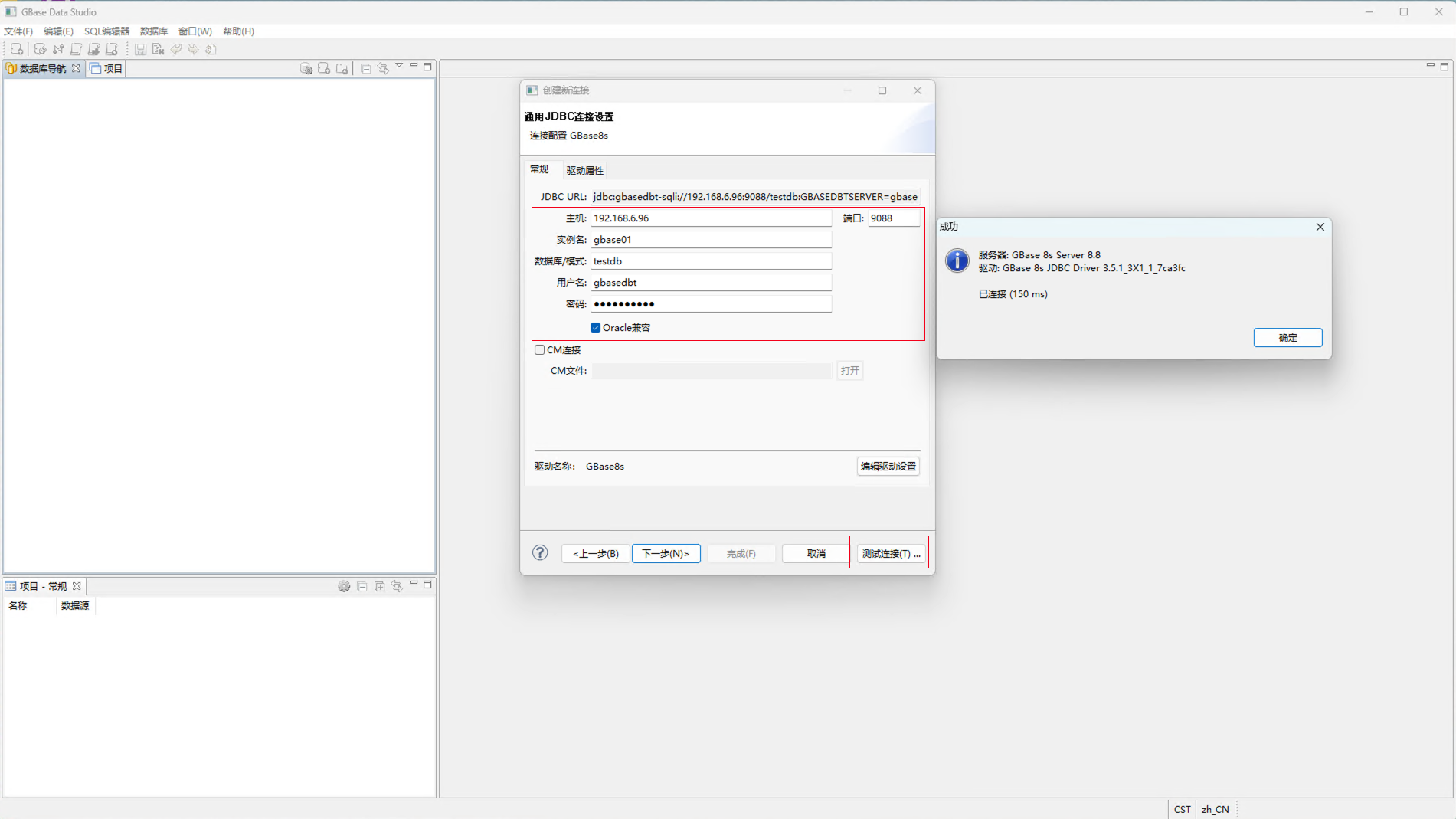Click inside the 端口 field showing 9088
This screenshot has height=819, width=1456.
click(893, 218)
